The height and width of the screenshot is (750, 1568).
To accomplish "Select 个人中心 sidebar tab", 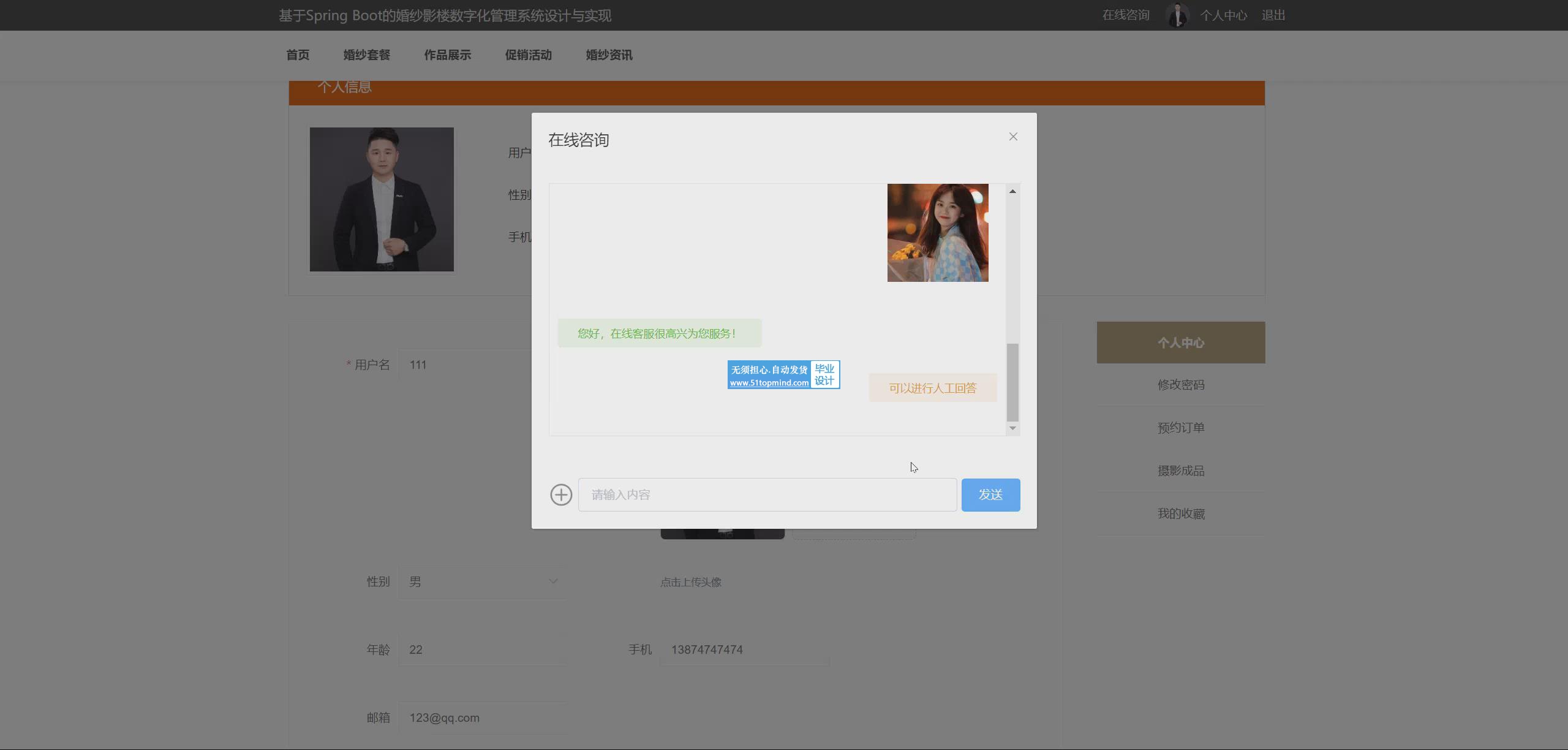I will click(x=1181, y=343).
